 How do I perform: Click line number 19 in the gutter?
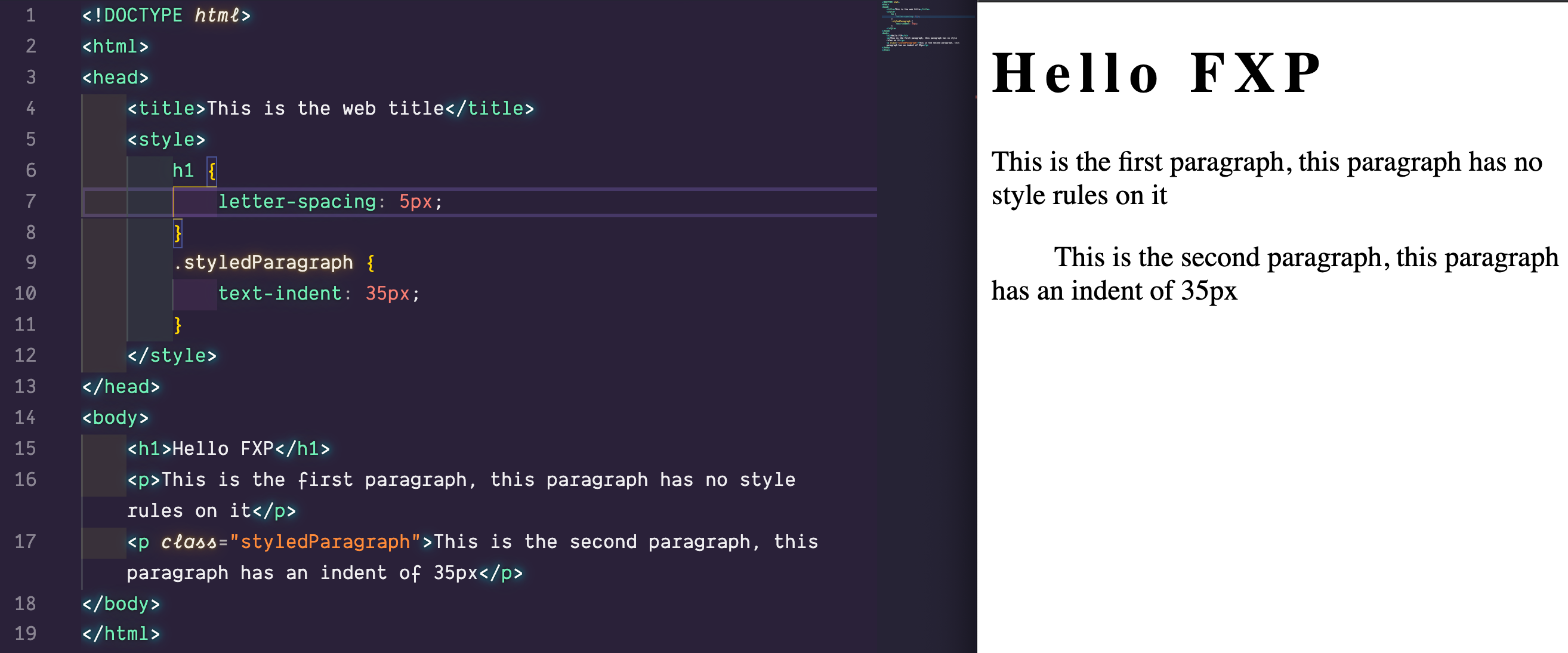[26, 633]
